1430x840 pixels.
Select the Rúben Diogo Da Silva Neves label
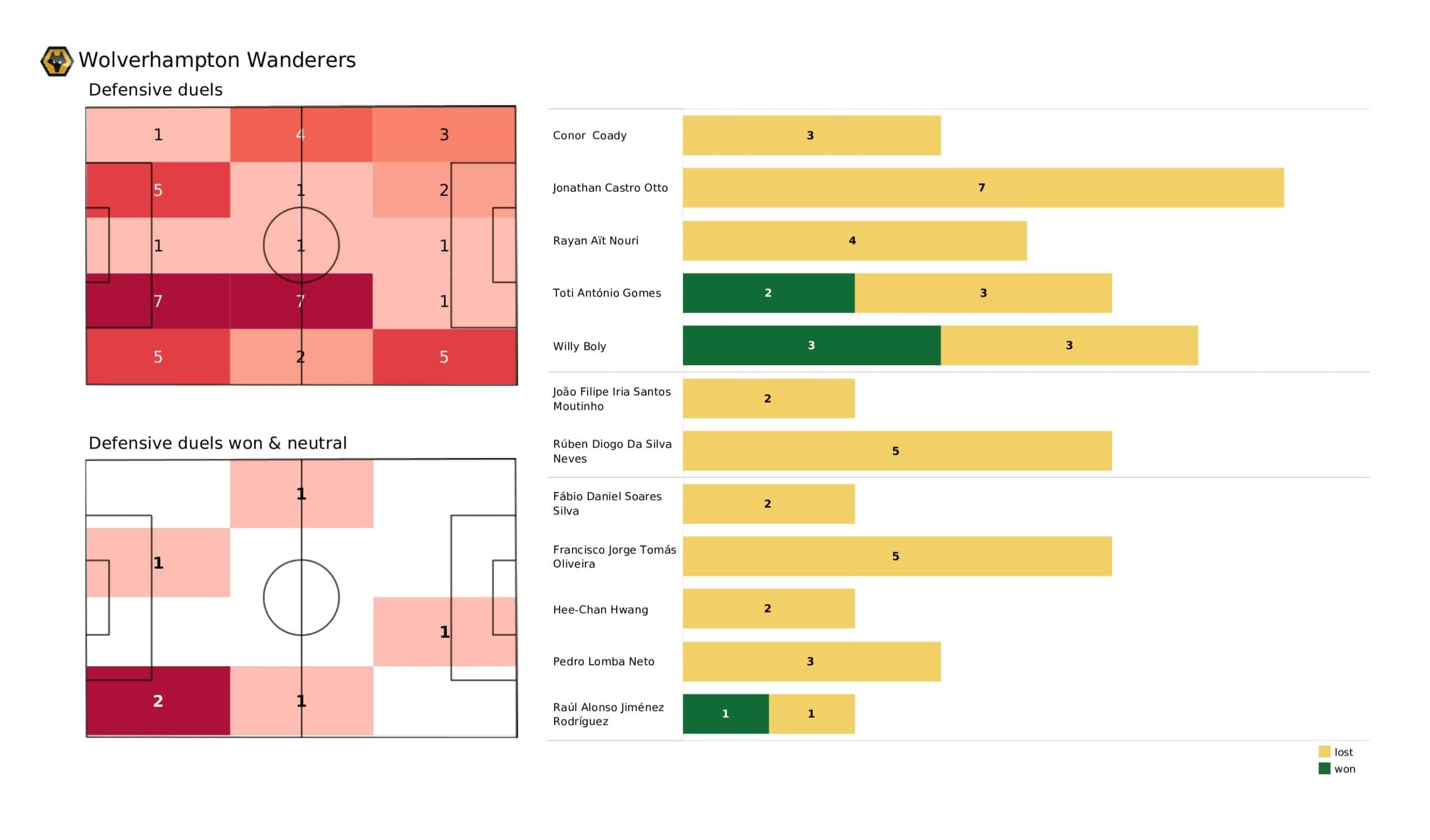612,451
